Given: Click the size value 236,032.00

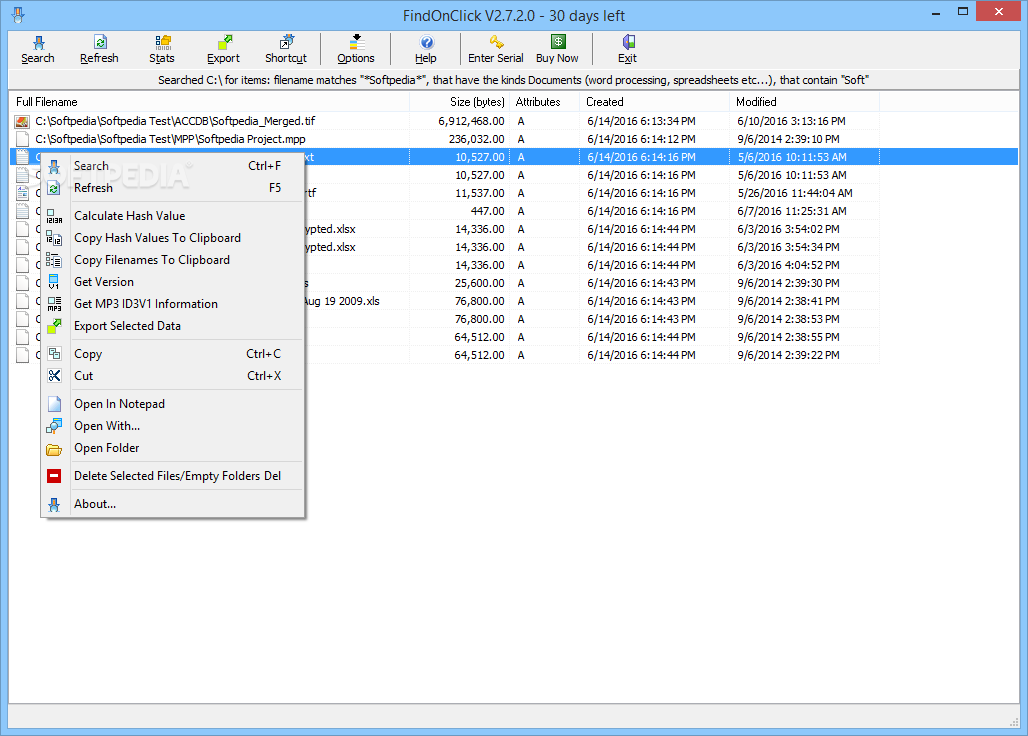Looking at the screenshot, I should pos(477,139).
